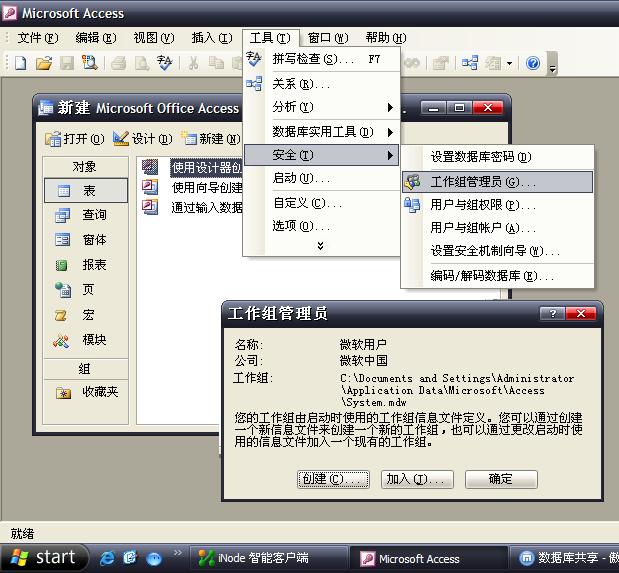
Task: Click the Print Preview toolbar icon
Action: pos(141,63)
